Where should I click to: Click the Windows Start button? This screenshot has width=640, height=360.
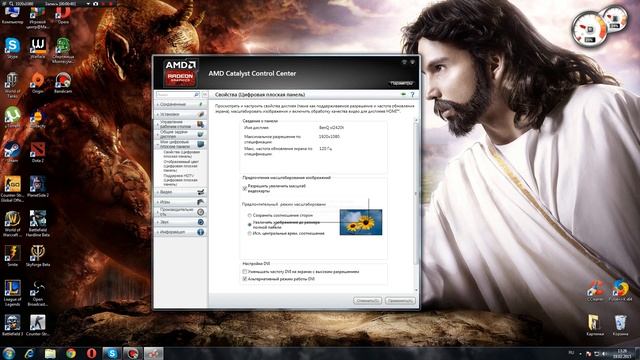[x=9, y=353]
